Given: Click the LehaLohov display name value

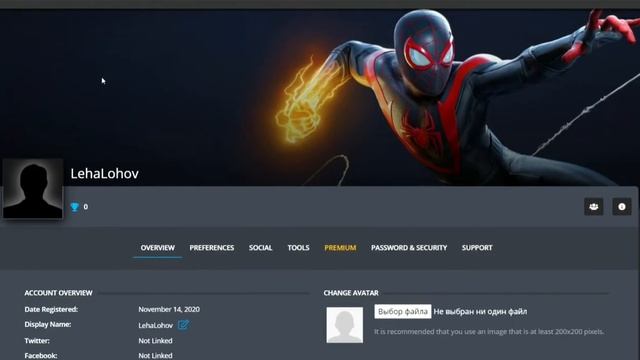Looking at the screenshot, I should coord(156,325).
